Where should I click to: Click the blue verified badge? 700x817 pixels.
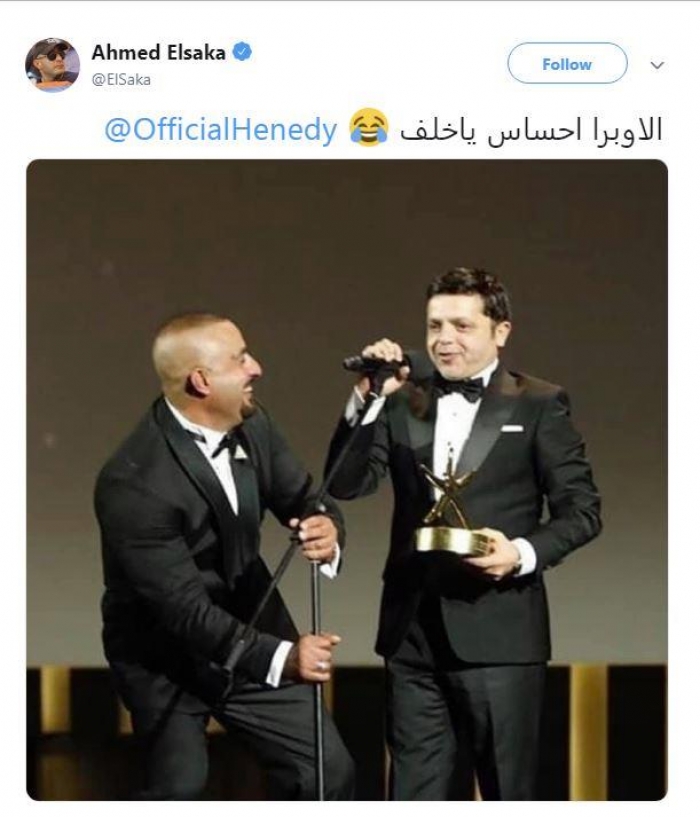(x=242, y=52)
